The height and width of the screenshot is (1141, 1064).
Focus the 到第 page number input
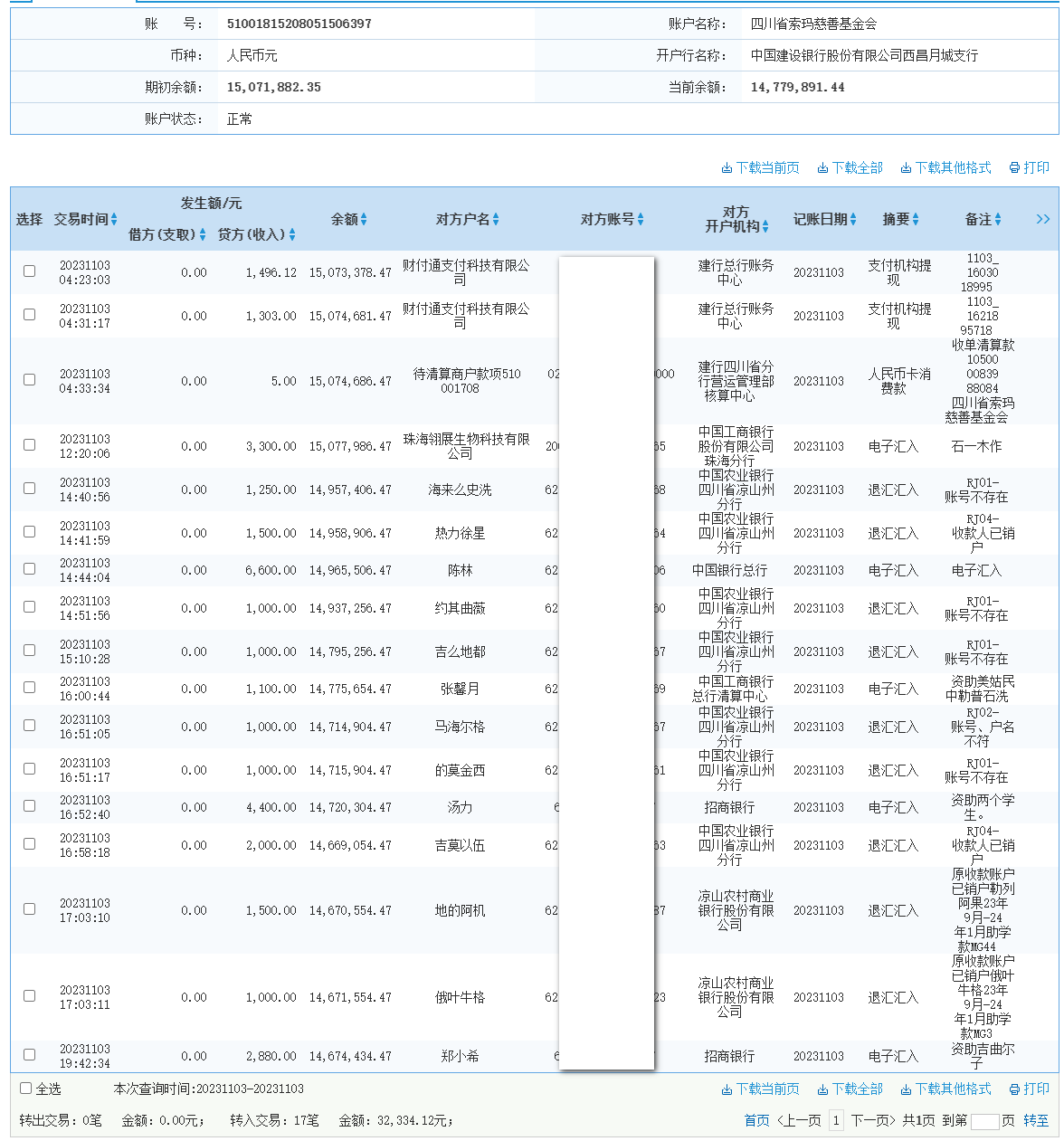pos(984,1121)
